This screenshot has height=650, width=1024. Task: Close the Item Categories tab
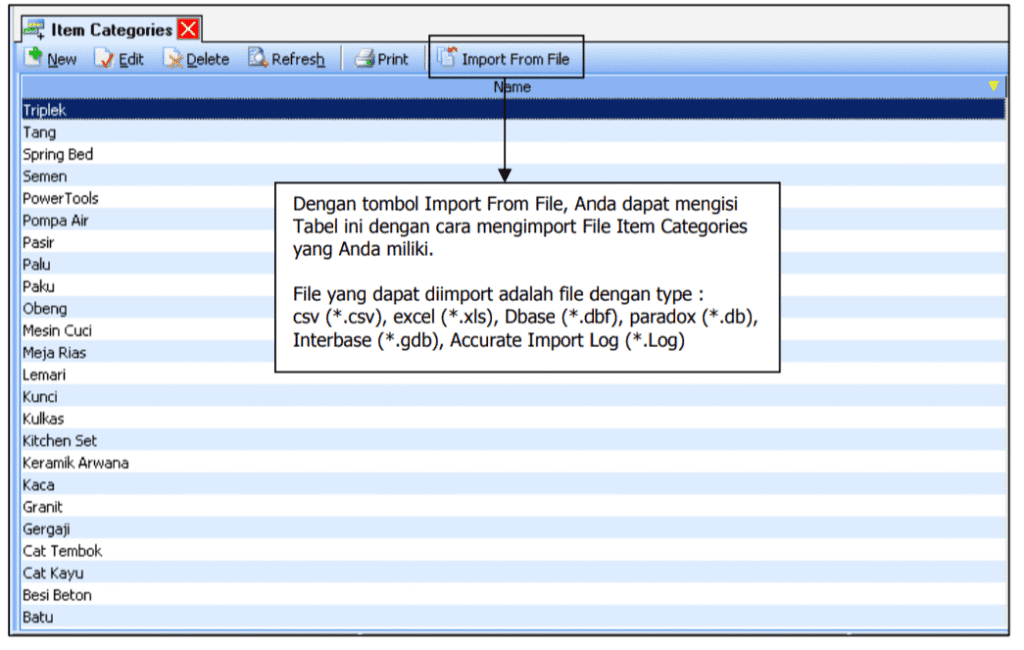[x=188, y=29]
